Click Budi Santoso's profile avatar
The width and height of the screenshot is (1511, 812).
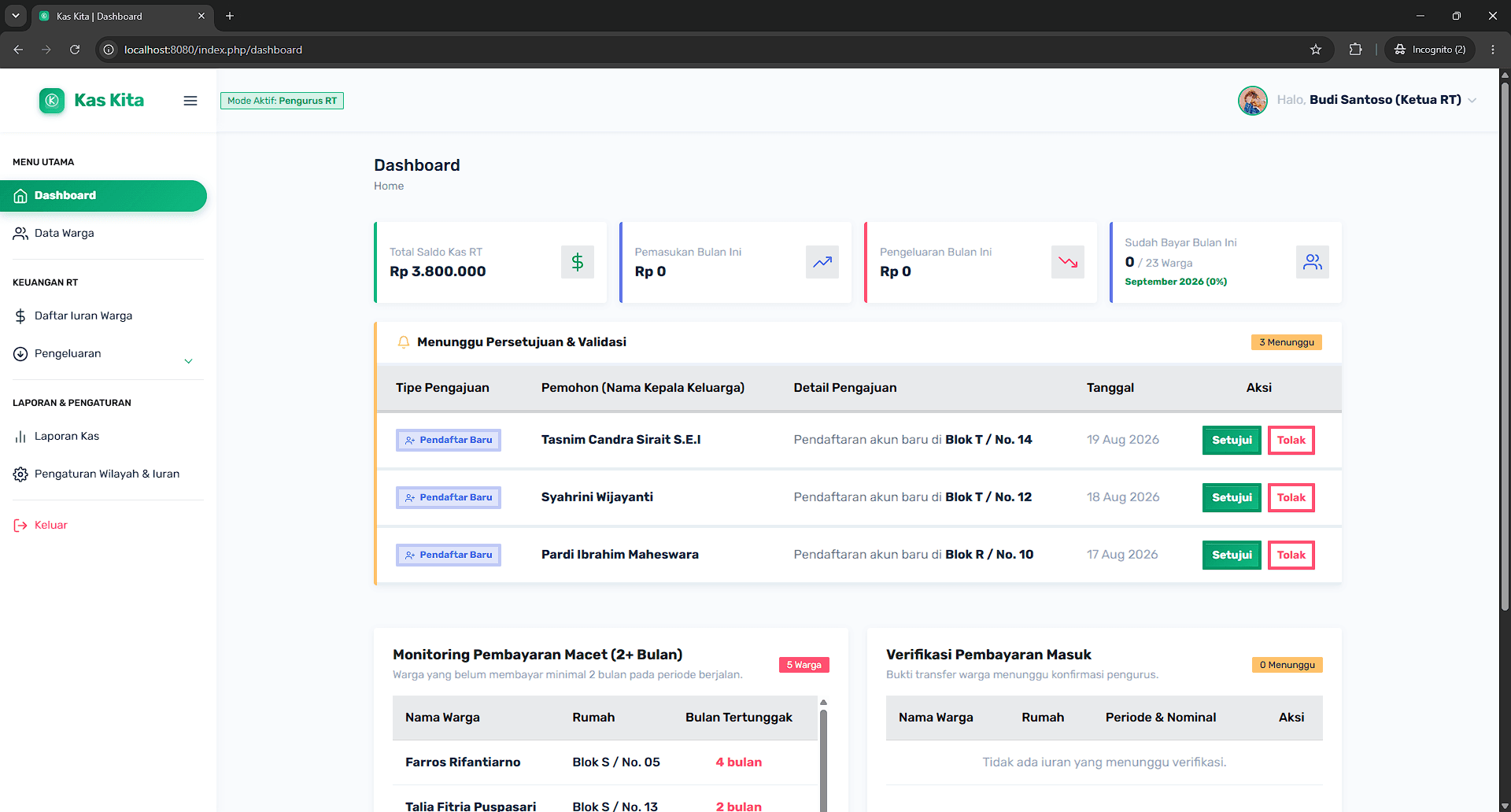pos(1252,100)
